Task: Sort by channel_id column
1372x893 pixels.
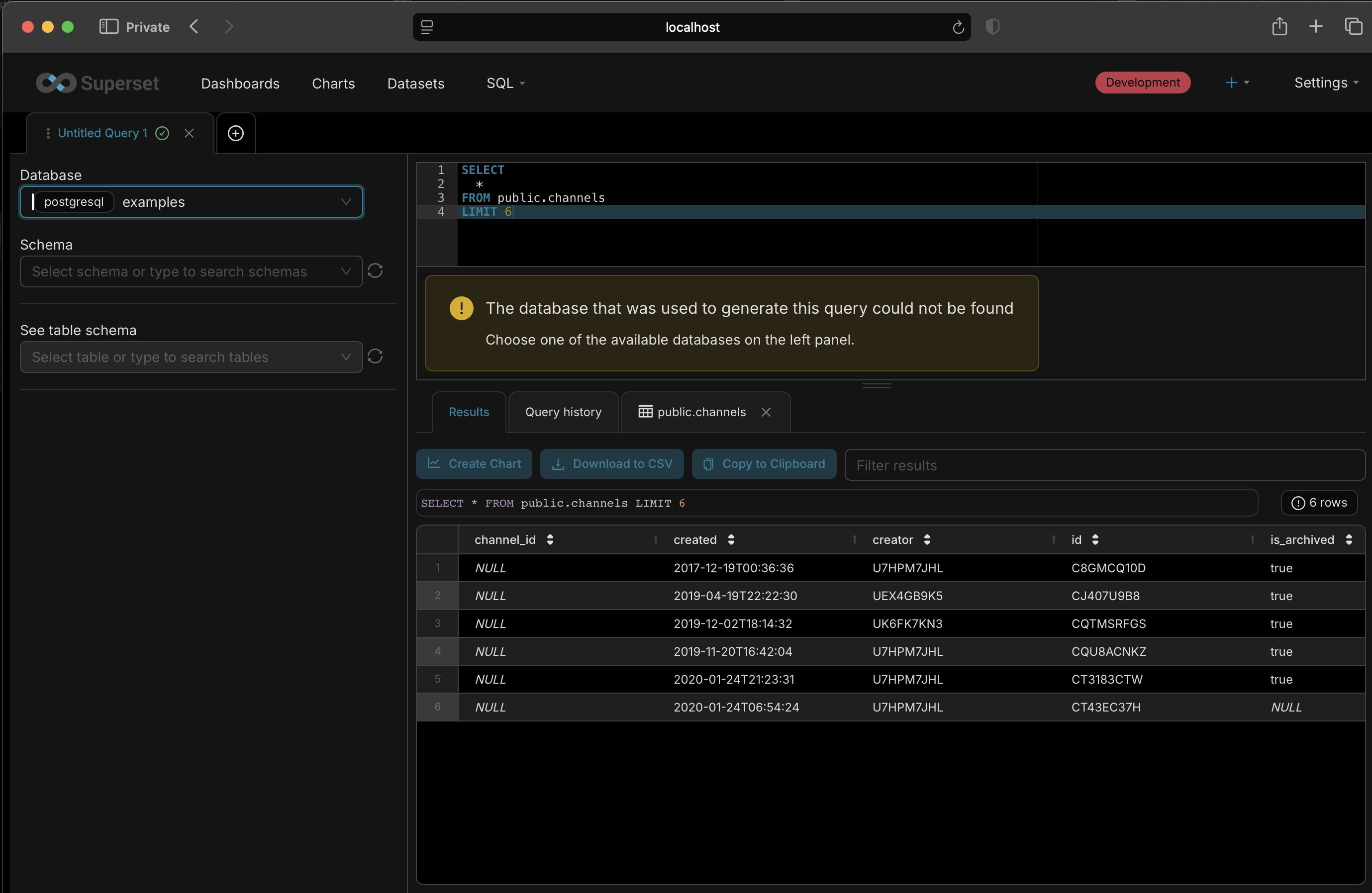Action: [550, 539]
